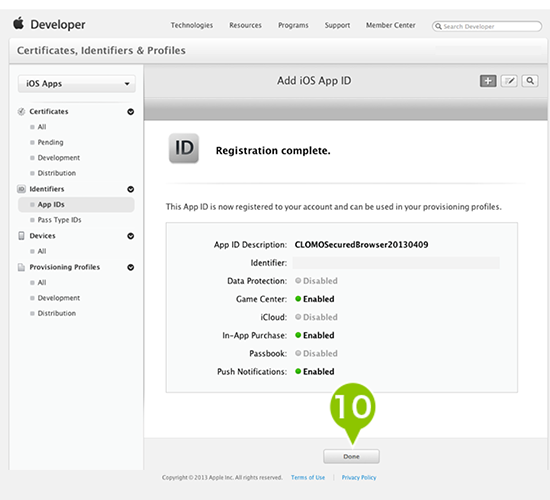Click the Devices phone icon
550x500 pixels.
coord(21,235)
